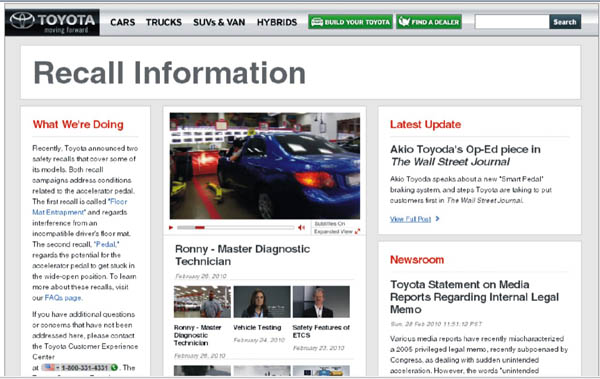
Task: Click the Find a Dealer button
Action: point(429,22)
